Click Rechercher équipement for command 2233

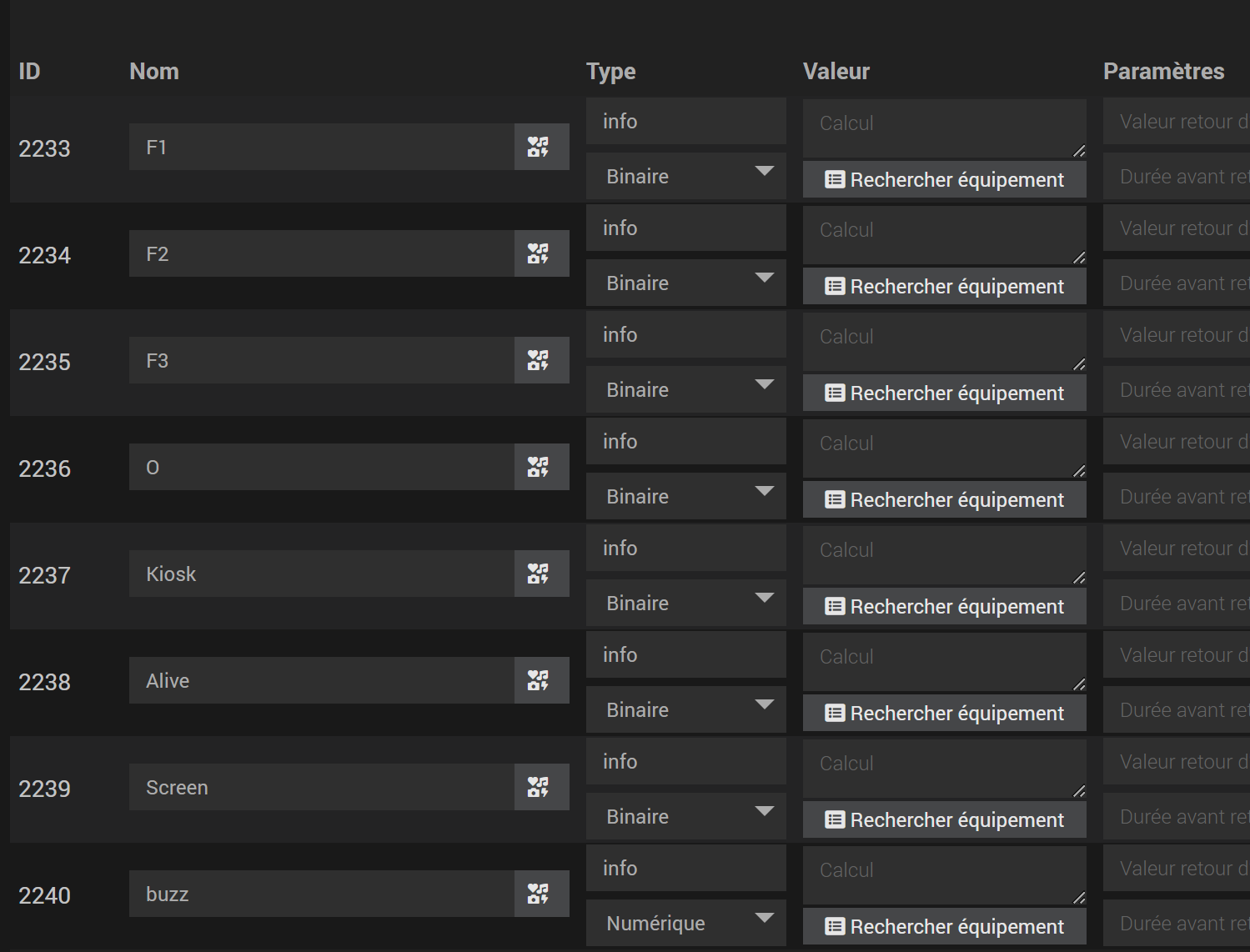(944, 180)
